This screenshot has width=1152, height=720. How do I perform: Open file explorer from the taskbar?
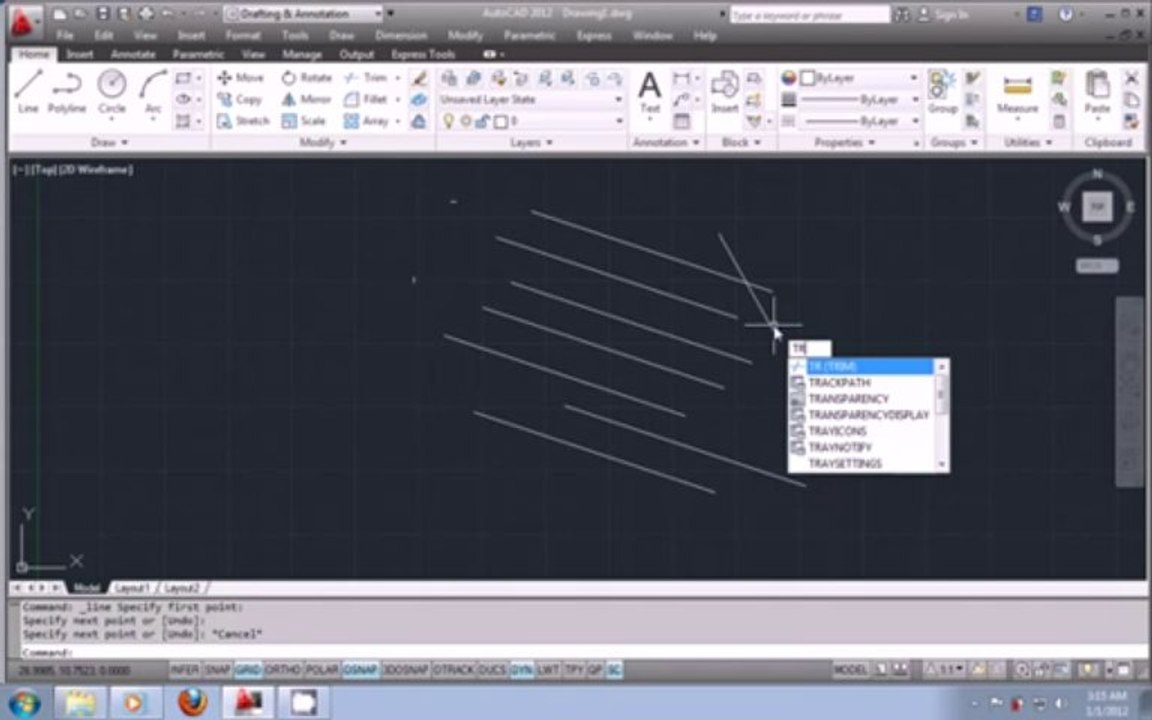pos(79,703)
